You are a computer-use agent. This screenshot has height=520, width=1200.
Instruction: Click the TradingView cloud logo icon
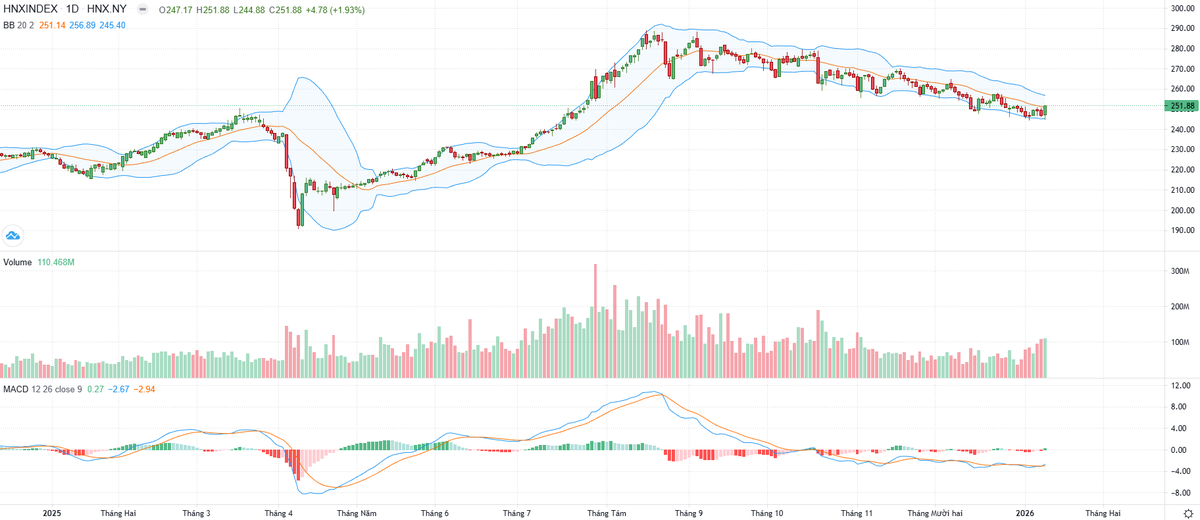tap(13, 236)
